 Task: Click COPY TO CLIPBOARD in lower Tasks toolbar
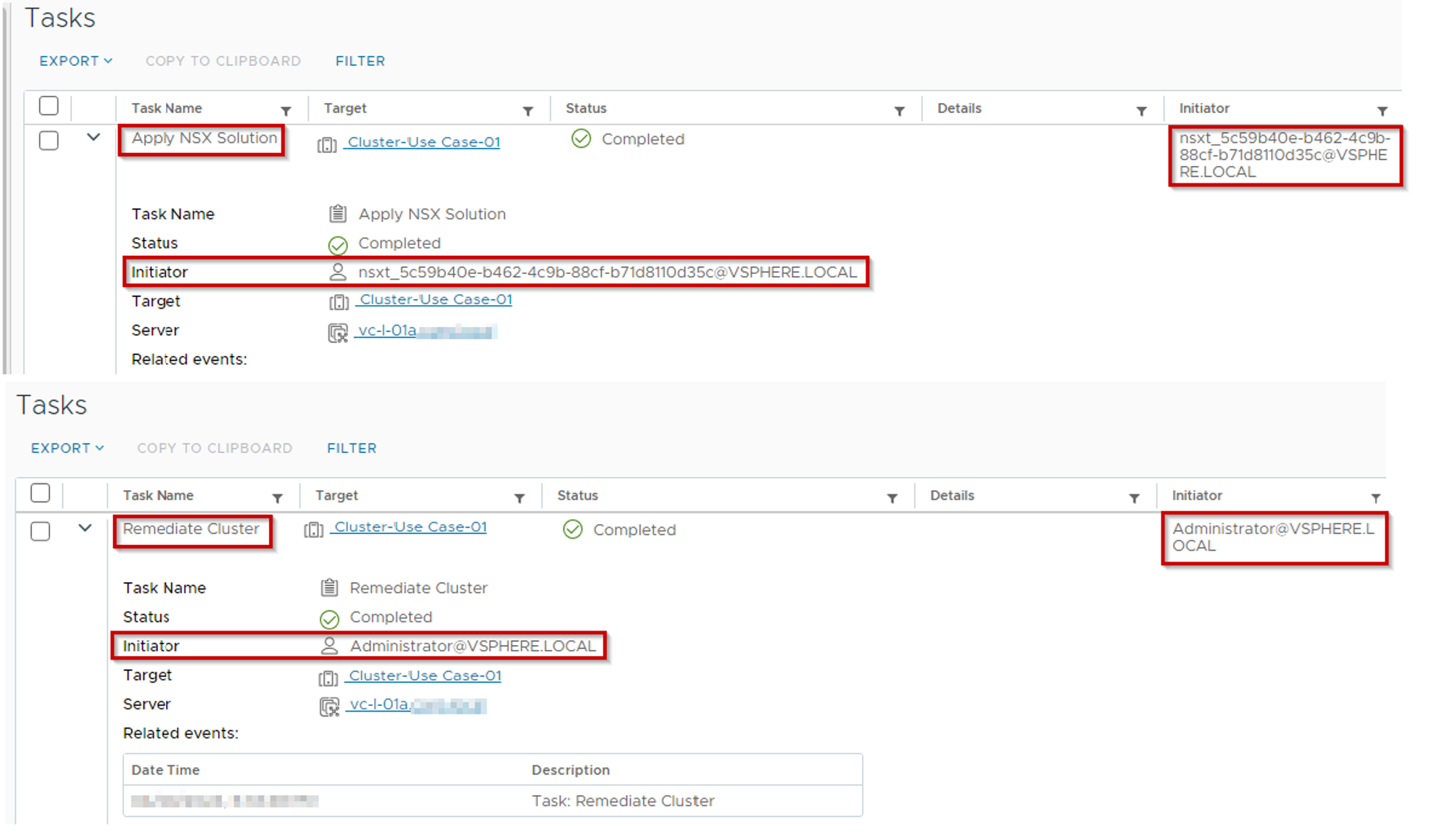click(215, 448)
